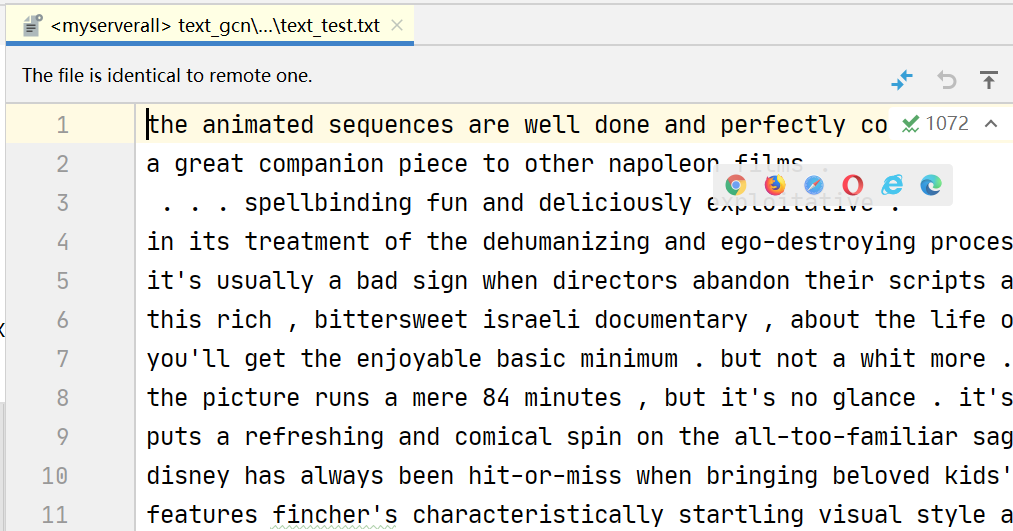Click the compare with remote file icon

[902, 80]
